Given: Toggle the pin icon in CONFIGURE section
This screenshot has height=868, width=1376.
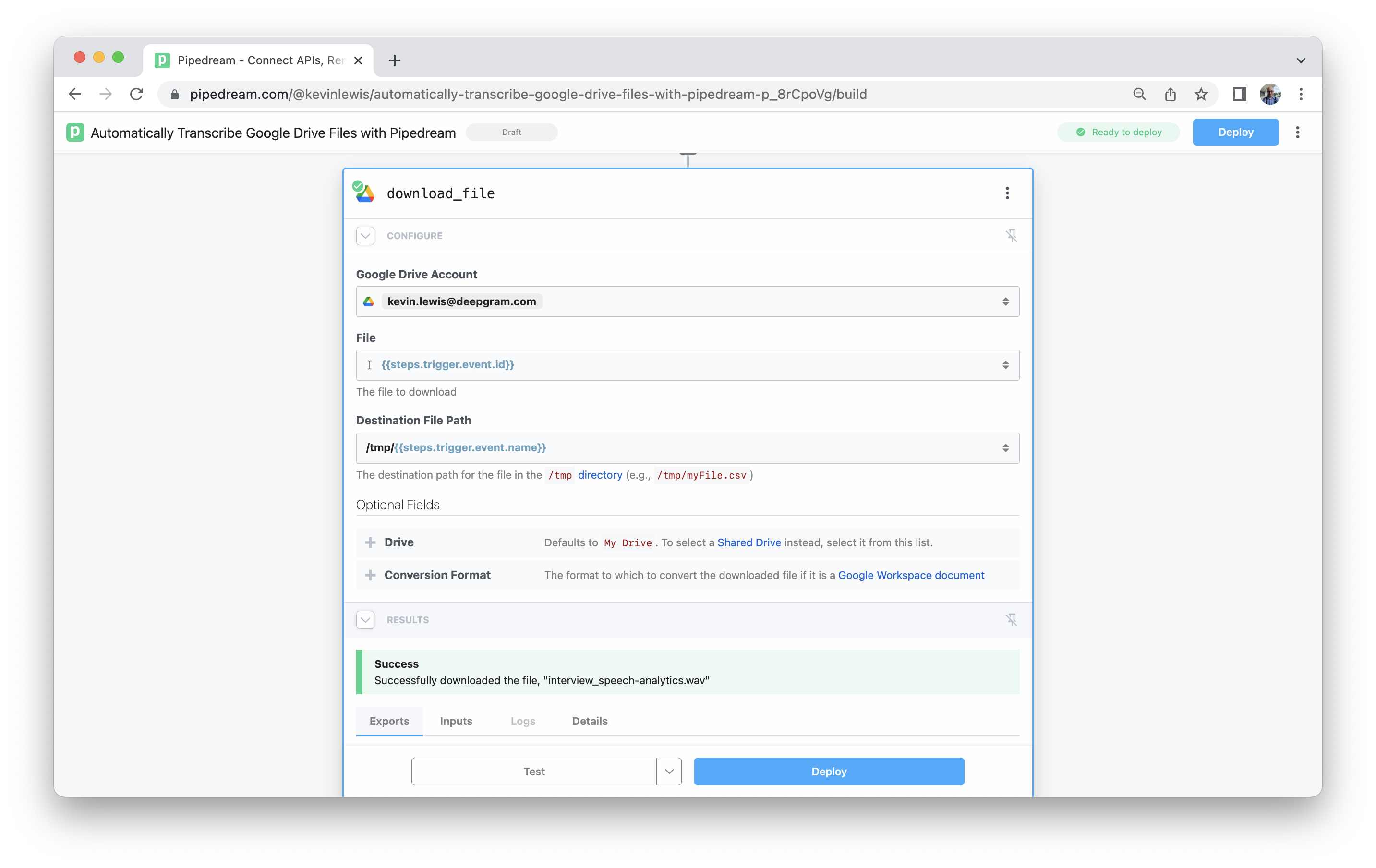Looking at the screenshot, I should 1011,236.
